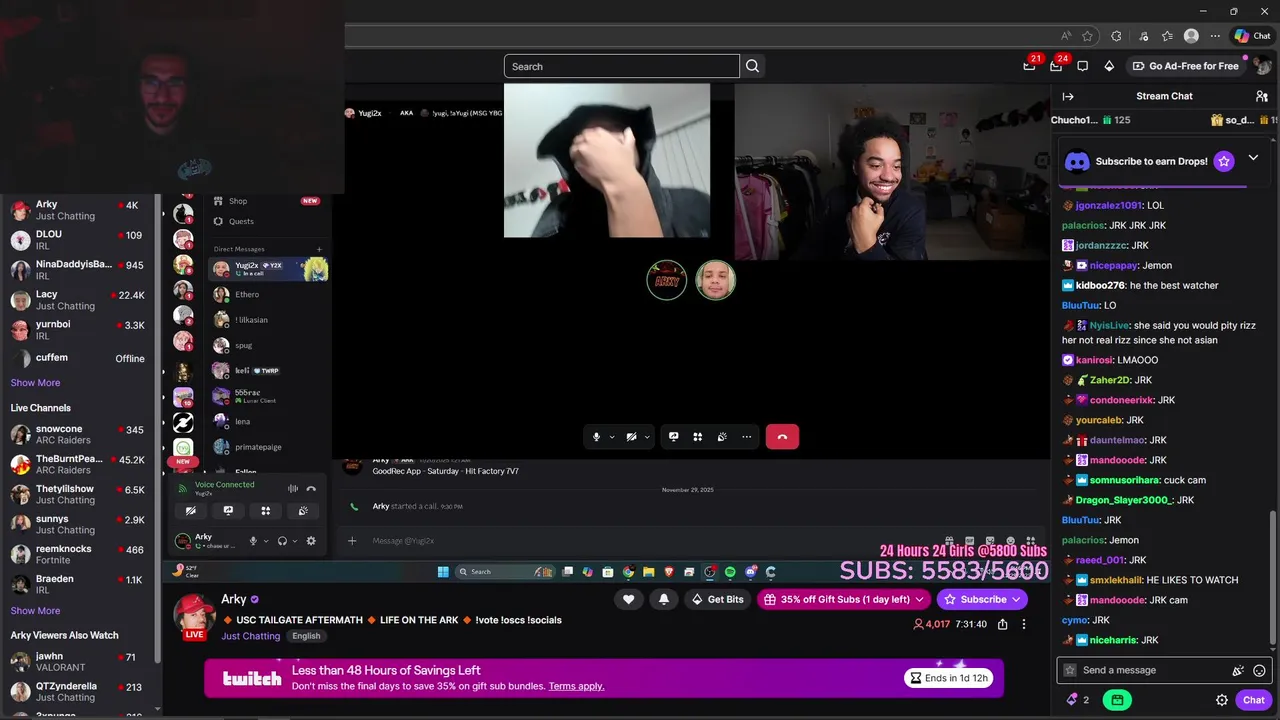
Task: Toggle Discord user panel headphones deafen
Action: click(x=282, y=541)
